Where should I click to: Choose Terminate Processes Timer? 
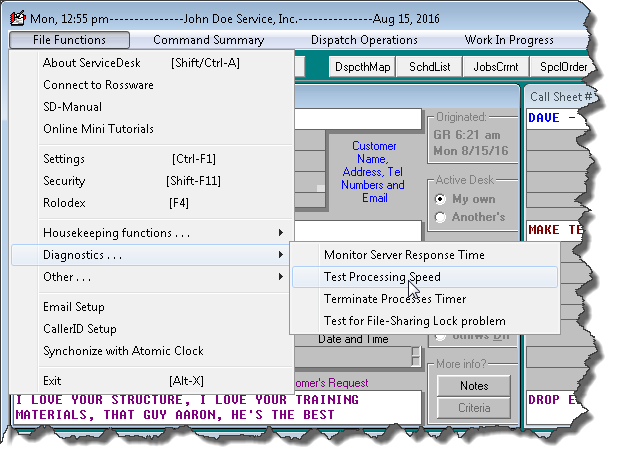pyautogui.click(x=394, y=299)
